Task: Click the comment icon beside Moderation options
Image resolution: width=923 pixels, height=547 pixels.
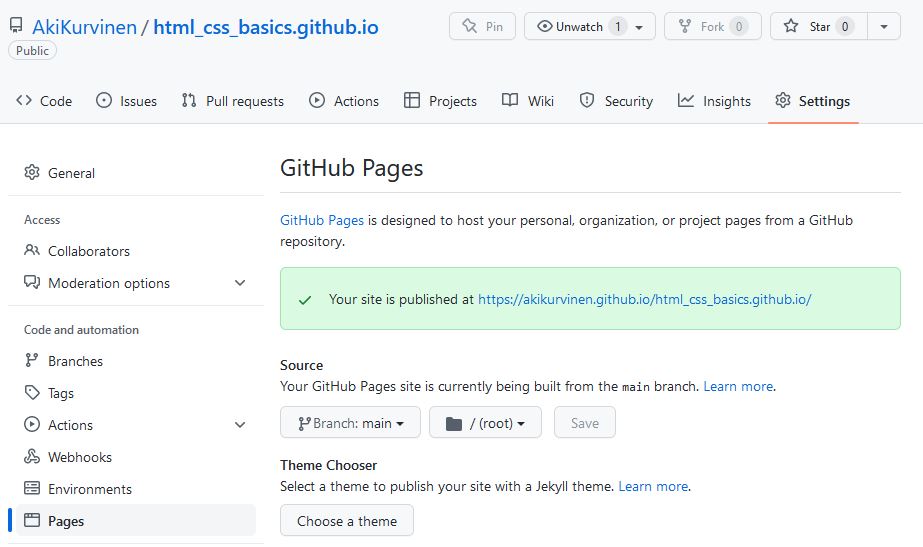Action: [x=32, y=282]
